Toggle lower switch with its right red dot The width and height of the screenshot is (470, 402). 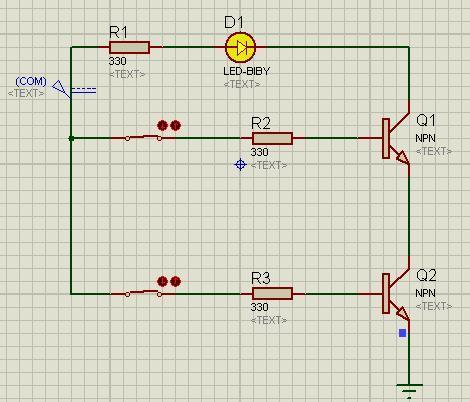175,281
